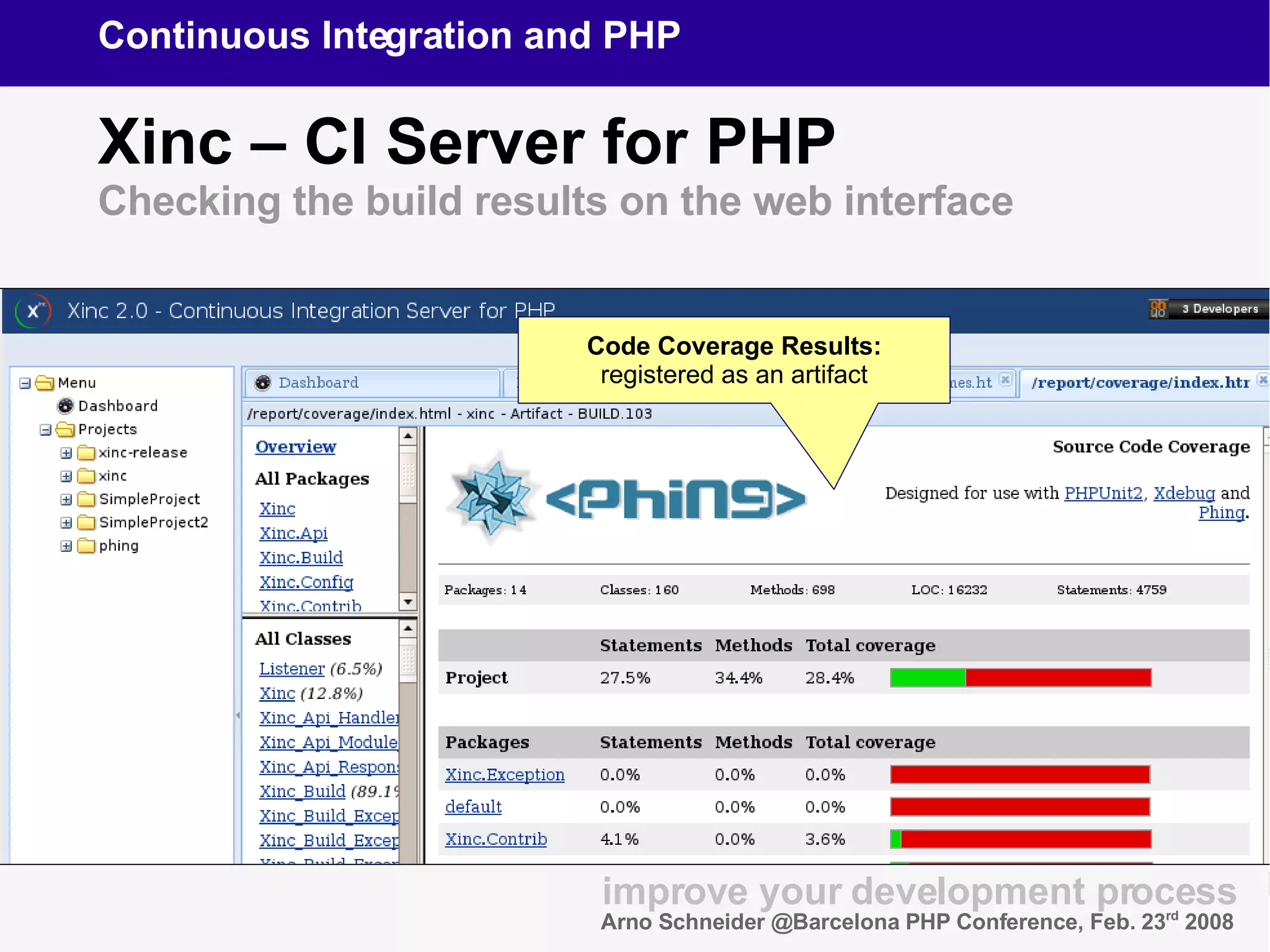
Task: Open the Listener class link
Action: (291, 669)
